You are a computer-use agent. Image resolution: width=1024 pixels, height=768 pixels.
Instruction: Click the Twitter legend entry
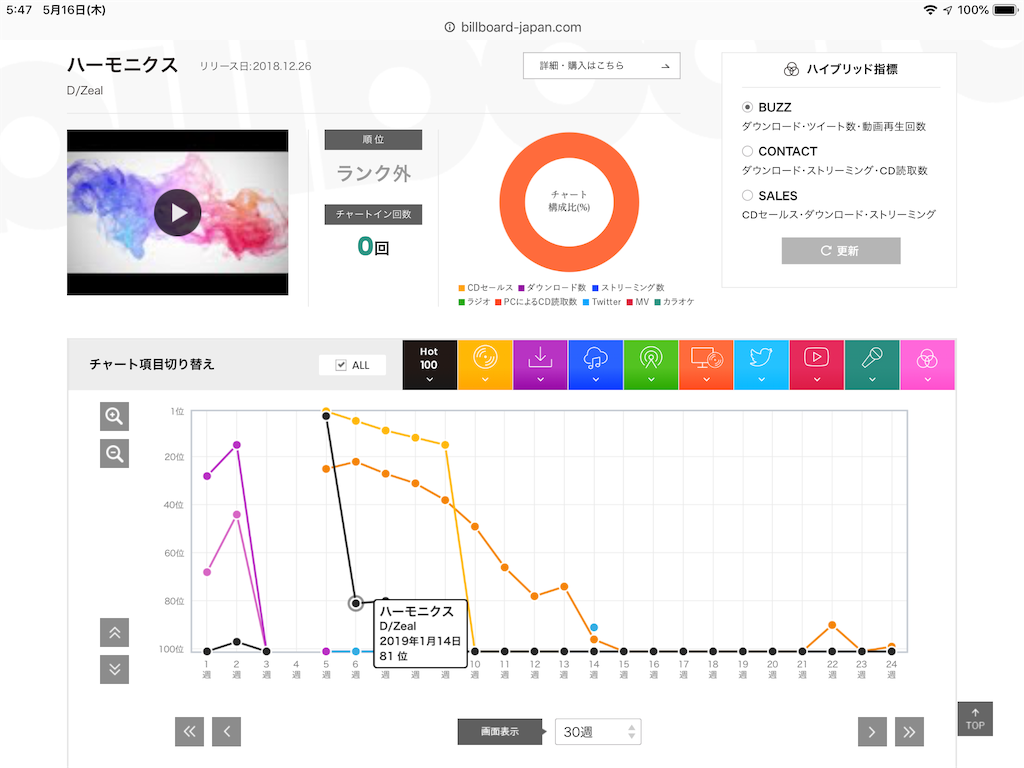[601, 302]
